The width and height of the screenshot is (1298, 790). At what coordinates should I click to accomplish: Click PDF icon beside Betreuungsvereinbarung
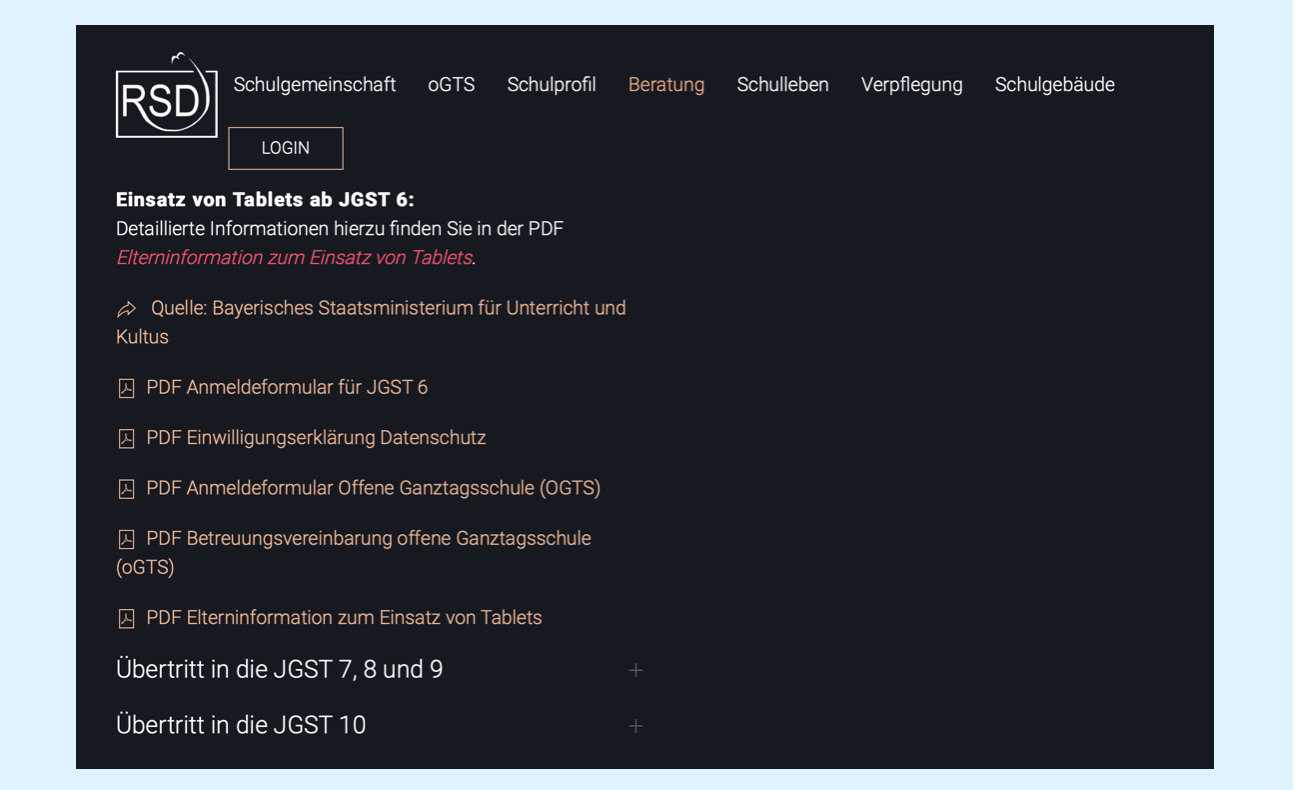(x=126, y=539)
